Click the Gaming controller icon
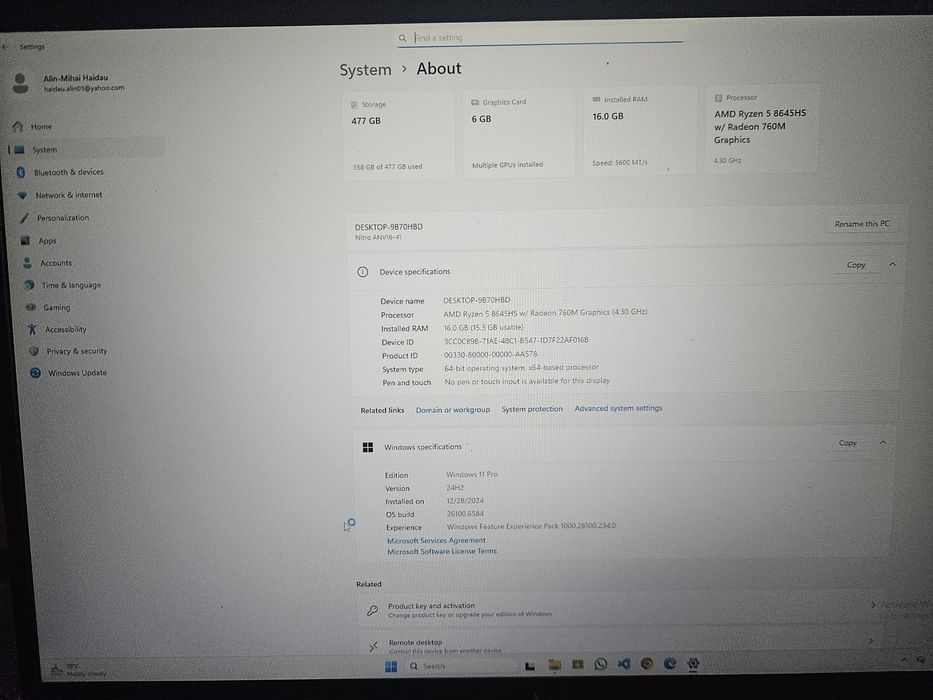This screenshot has width=933, height=700. pos(31,307)
